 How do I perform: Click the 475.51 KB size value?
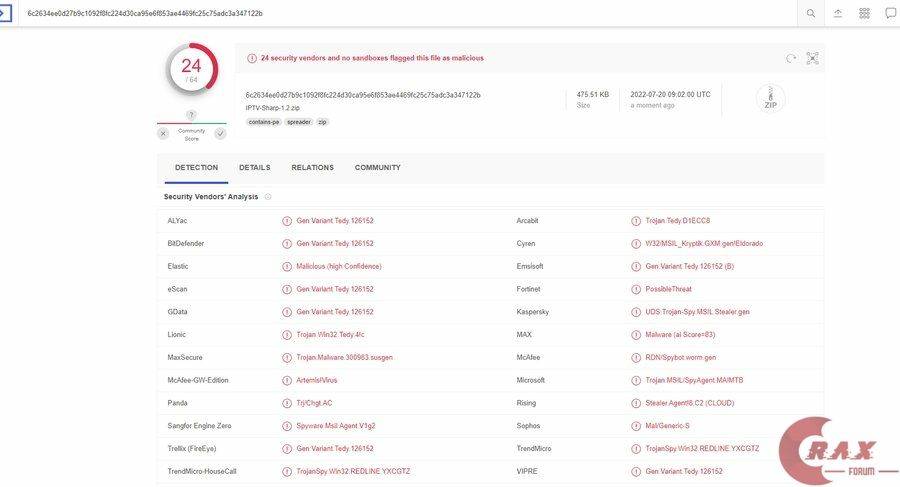click(x=593, y=94)
